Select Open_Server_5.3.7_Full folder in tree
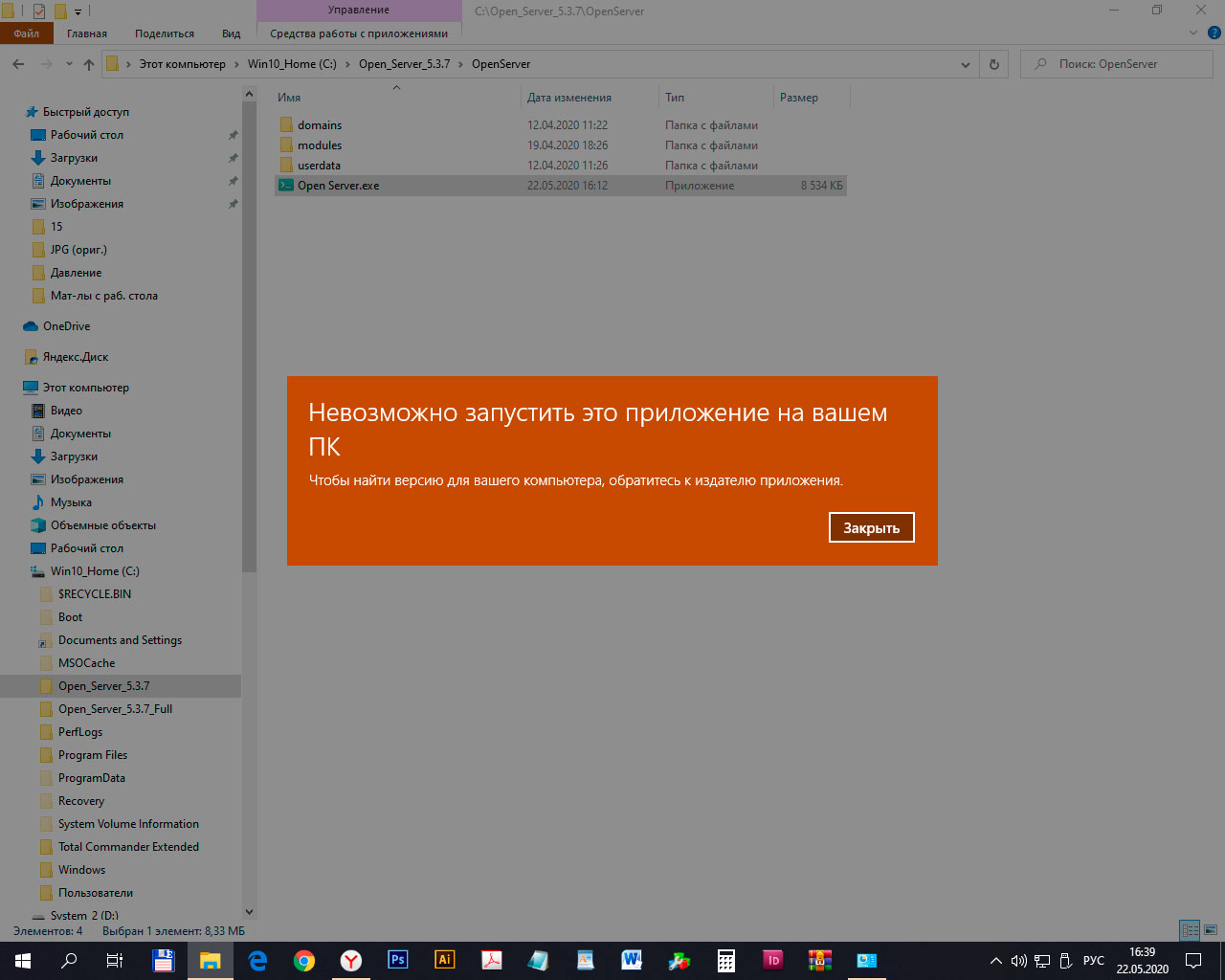Viewport: 1225px width, 980px height. point(115,709)
